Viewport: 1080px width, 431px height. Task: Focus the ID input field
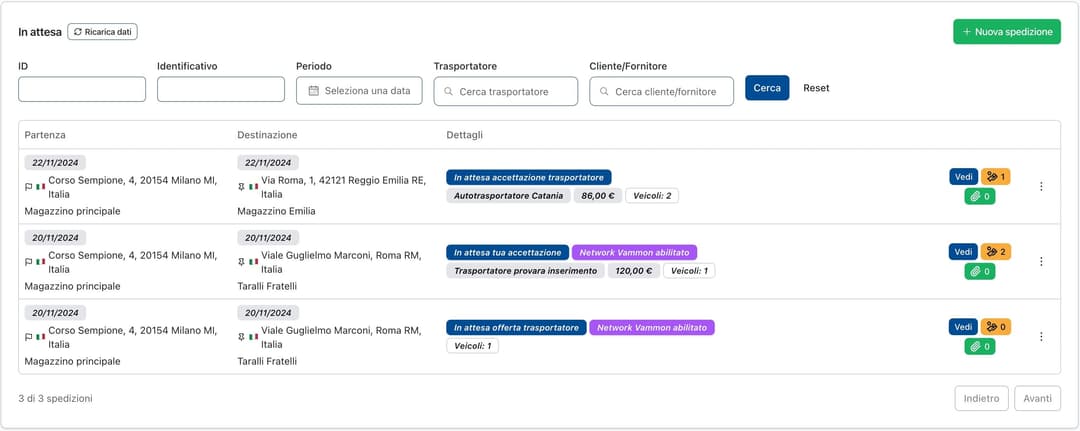(82, 89)
